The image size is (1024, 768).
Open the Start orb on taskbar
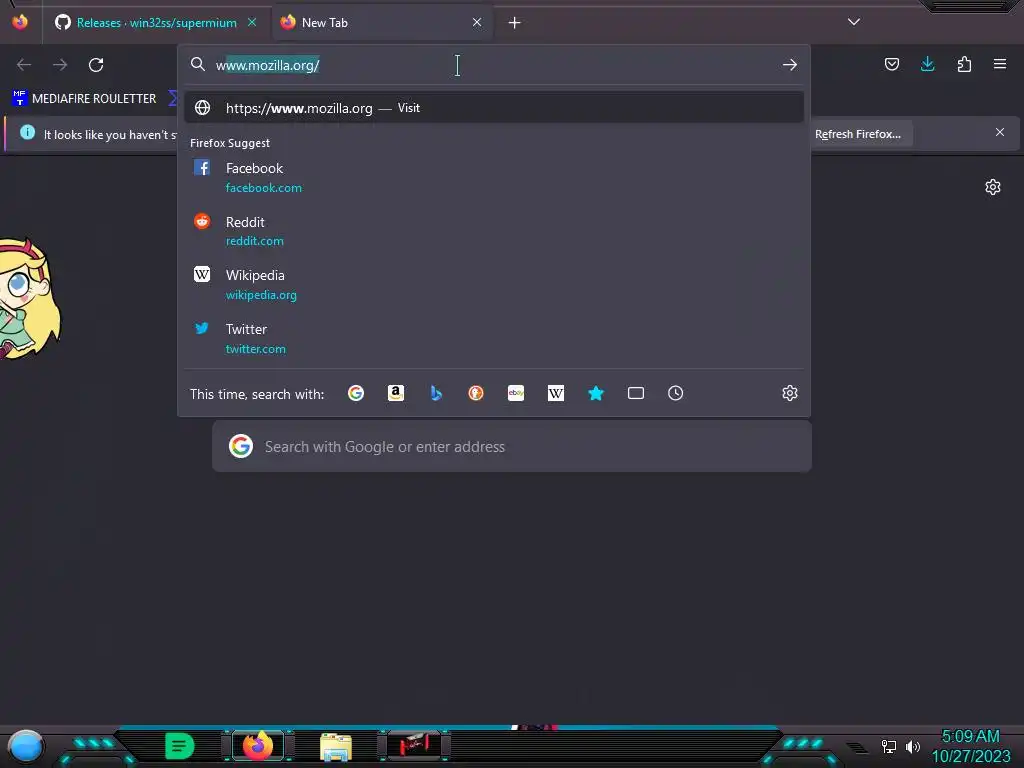25,746
